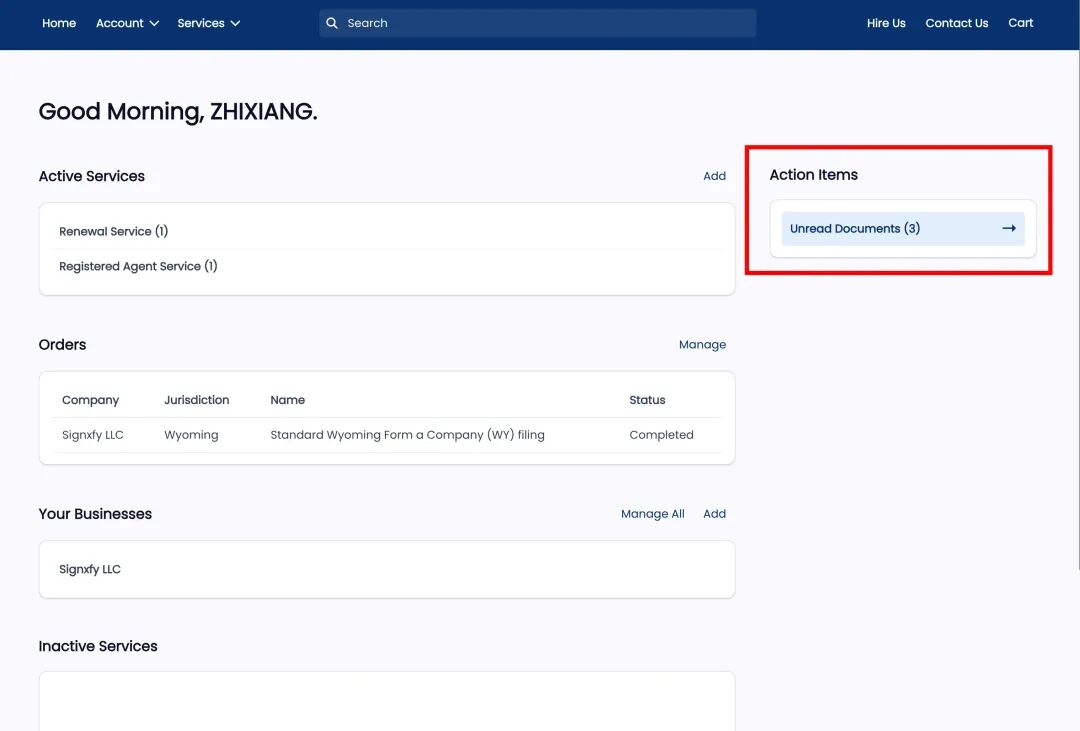Screen dimensions: 1080x731
Task: Open Registered Agent Service (1) entry
Action: click(138, 266)
